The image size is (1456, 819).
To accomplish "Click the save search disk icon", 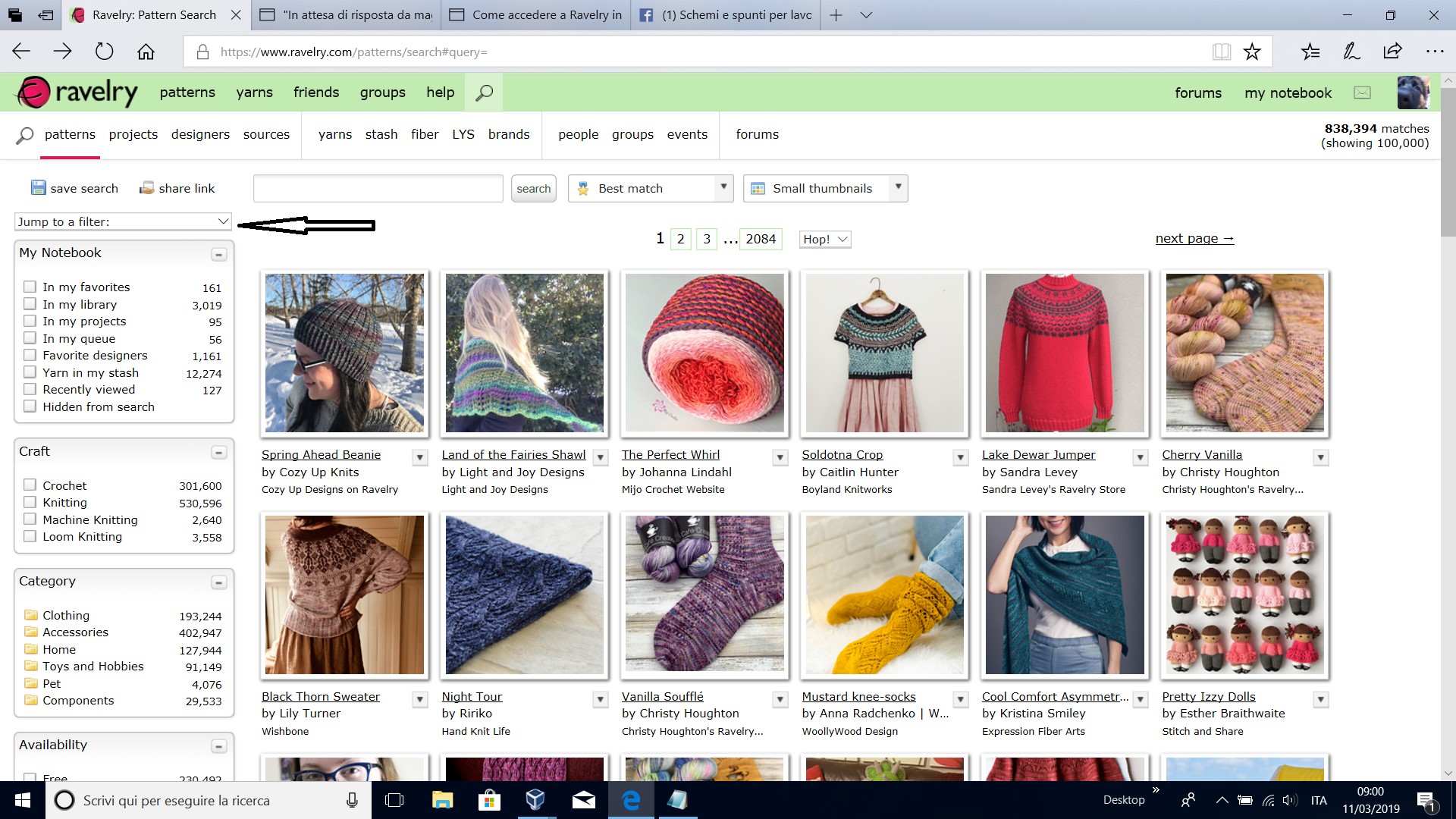I will [38, 188].
